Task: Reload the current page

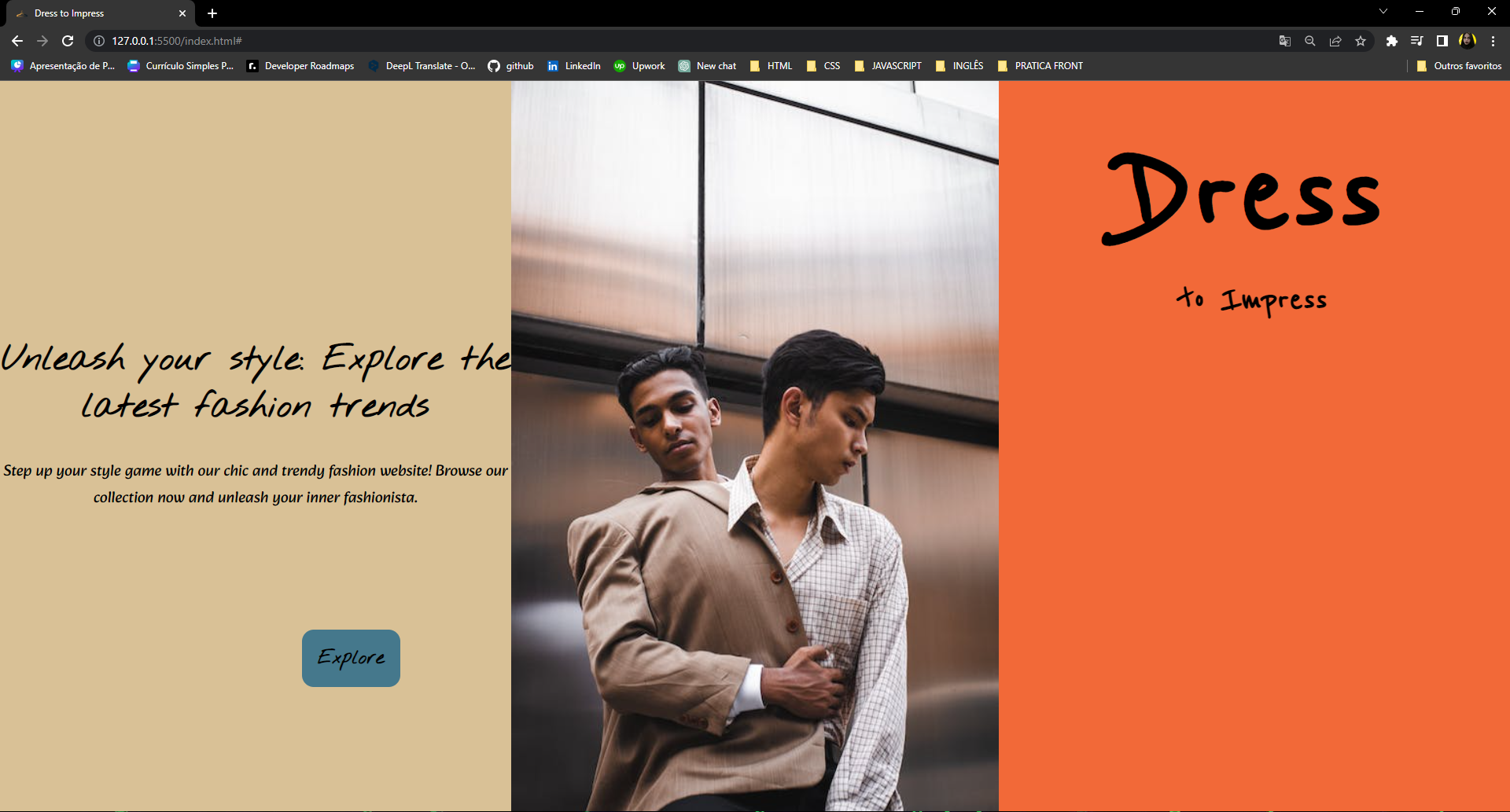Action: [x=68, y=41]
